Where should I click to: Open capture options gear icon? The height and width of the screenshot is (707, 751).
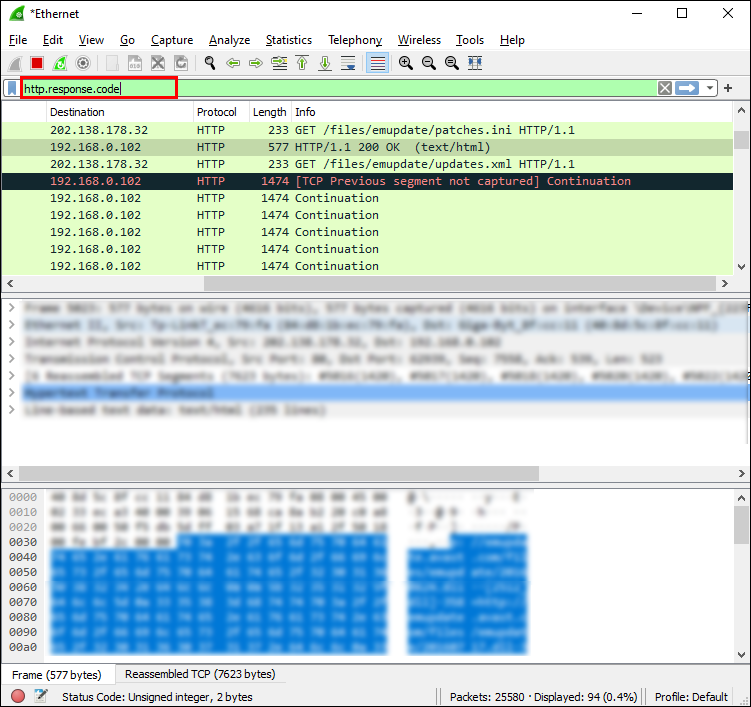(83, 63)
